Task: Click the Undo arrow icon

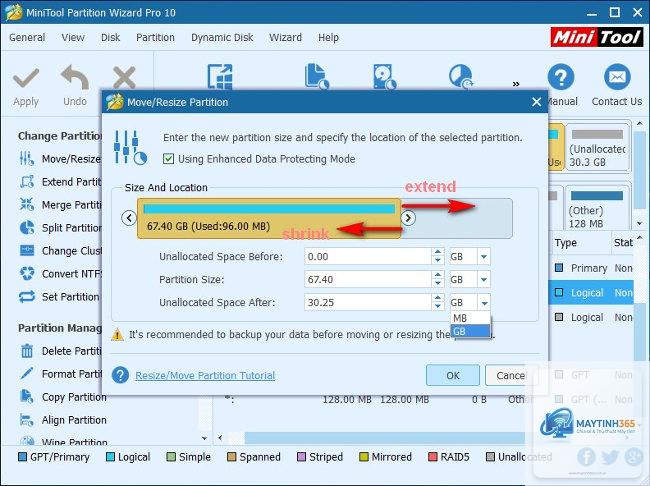Action: pos(75,78)
